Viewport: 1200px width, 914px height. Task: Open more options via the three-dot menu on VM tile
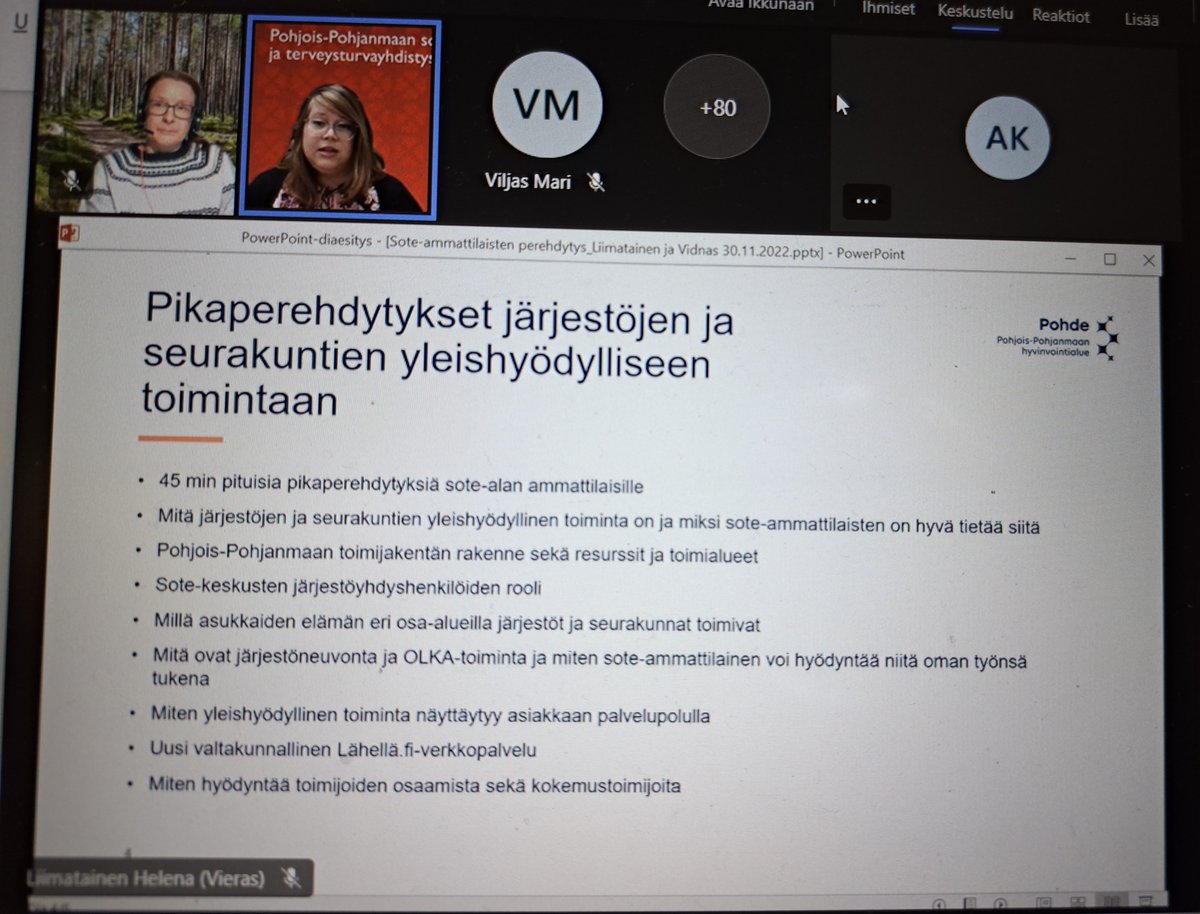coord(866,201)
